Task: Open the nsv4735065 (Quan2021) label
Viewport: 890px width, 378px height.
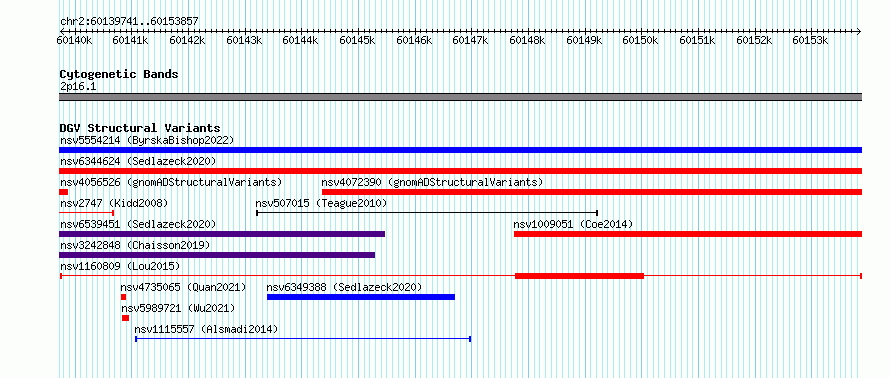Action: [183, 287]
